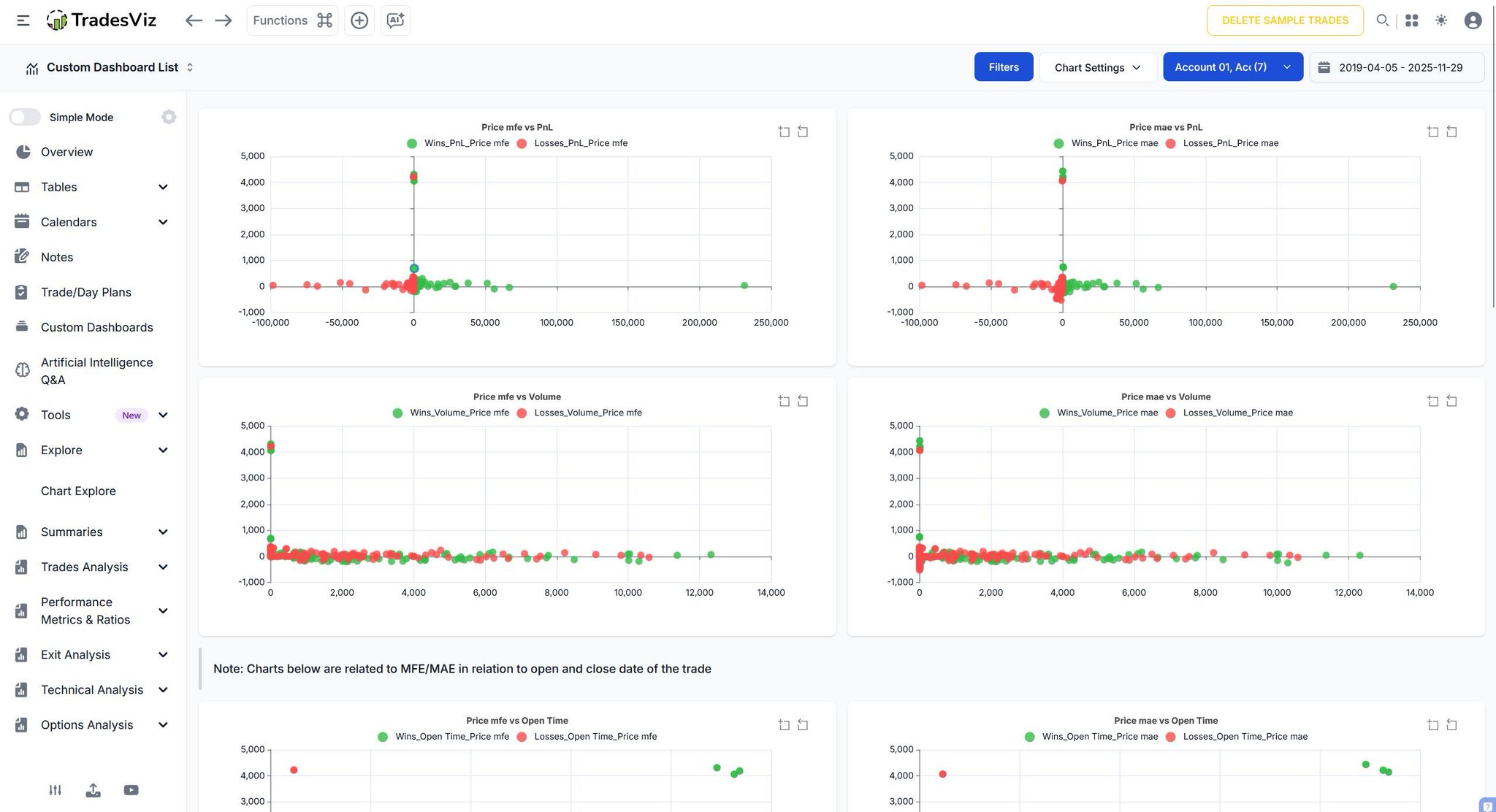
Task: Click the YouTube video icon in sidebar footer
Action: 131,790
